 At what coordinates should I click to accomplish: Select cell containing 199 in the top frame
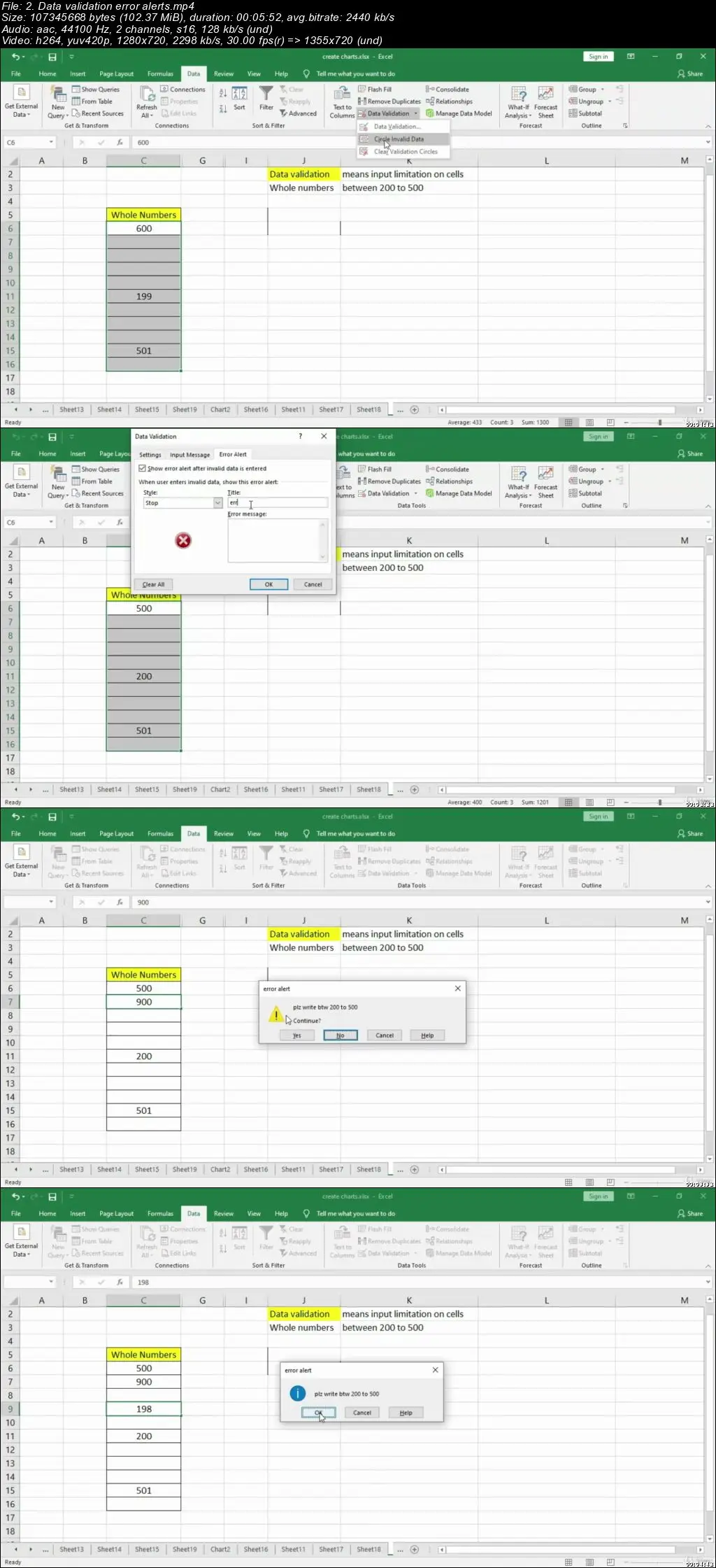[x=144, y=297]
